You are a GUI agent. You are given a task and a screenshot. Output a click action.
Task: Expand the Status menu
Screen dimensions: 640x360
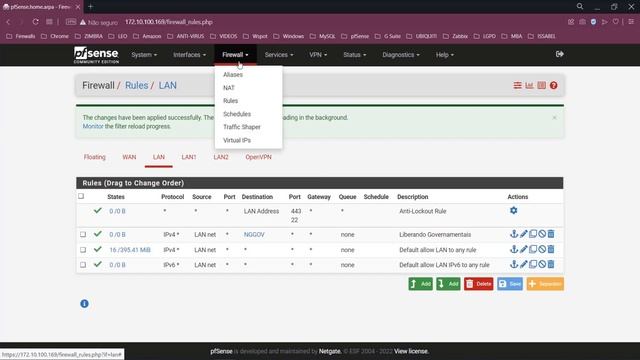click(x=354, y=55)
